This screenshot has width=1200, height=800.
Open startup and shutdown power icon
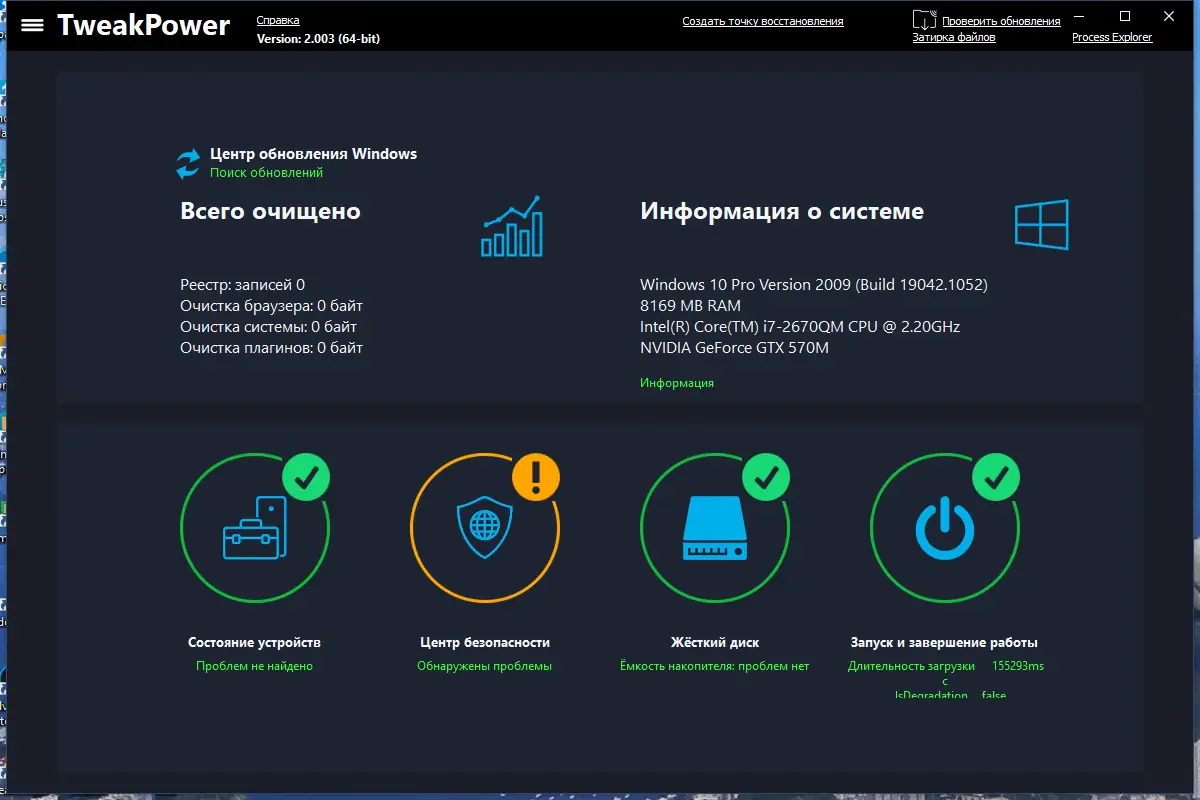click(x=944, y=530)
